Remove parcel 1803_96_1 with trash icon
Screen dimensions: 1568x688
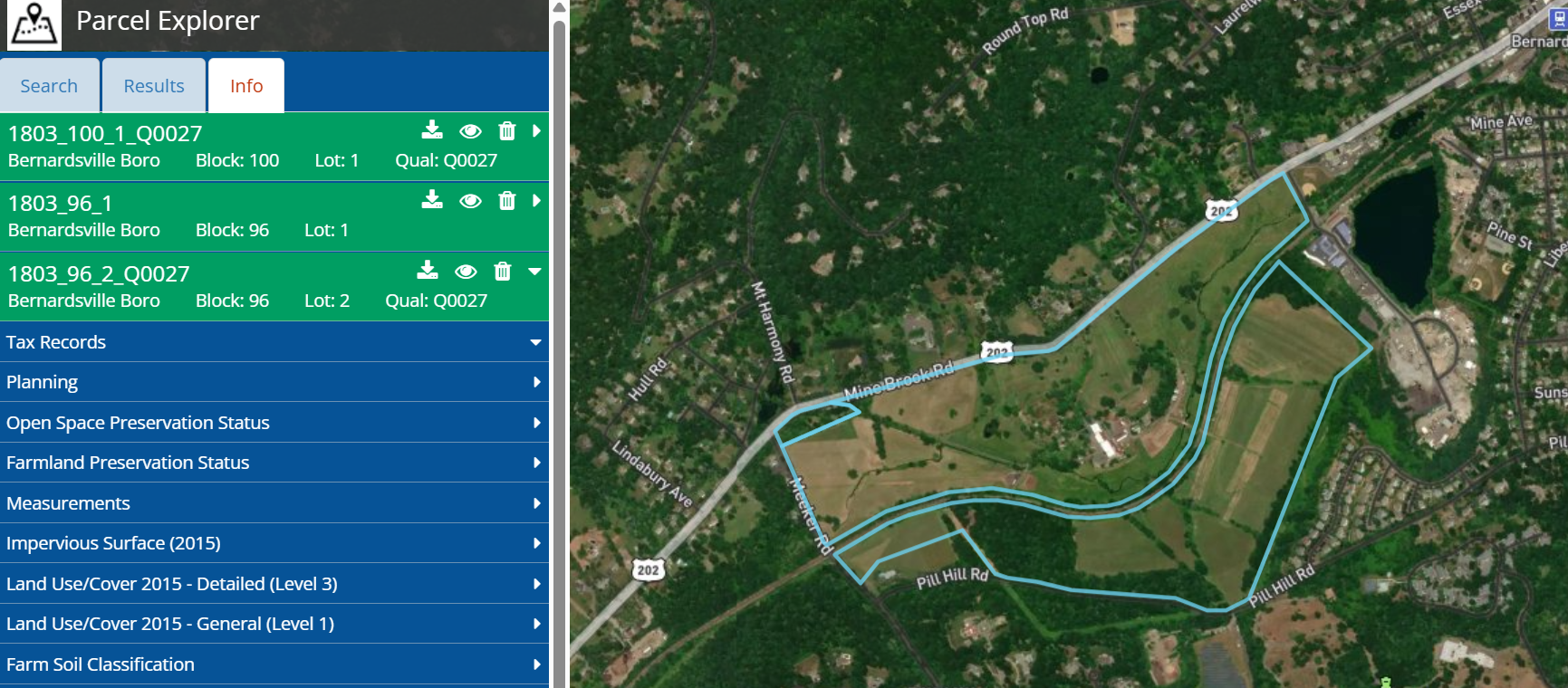tap(507, 200)
